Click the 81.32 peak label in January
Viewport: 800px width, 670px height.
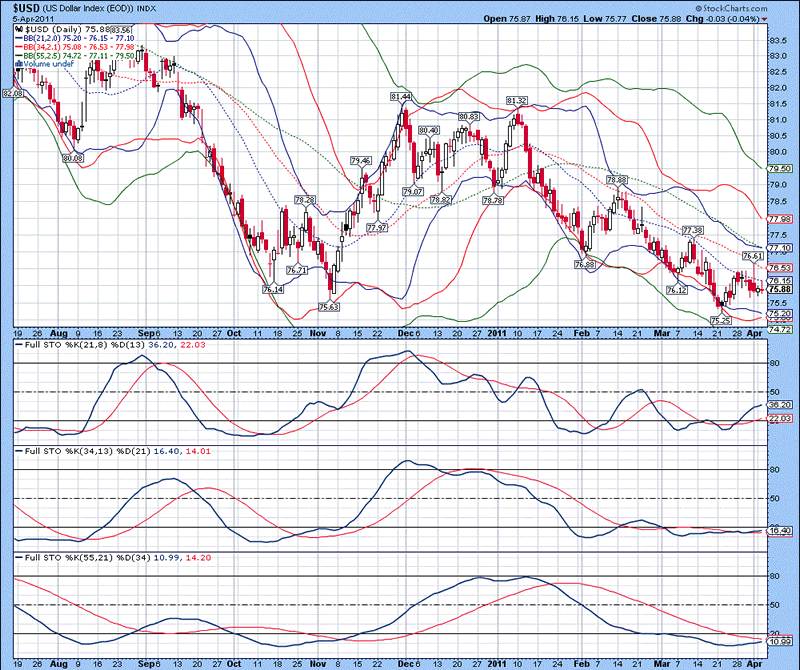pyautogui.click(x=516, y=101)
